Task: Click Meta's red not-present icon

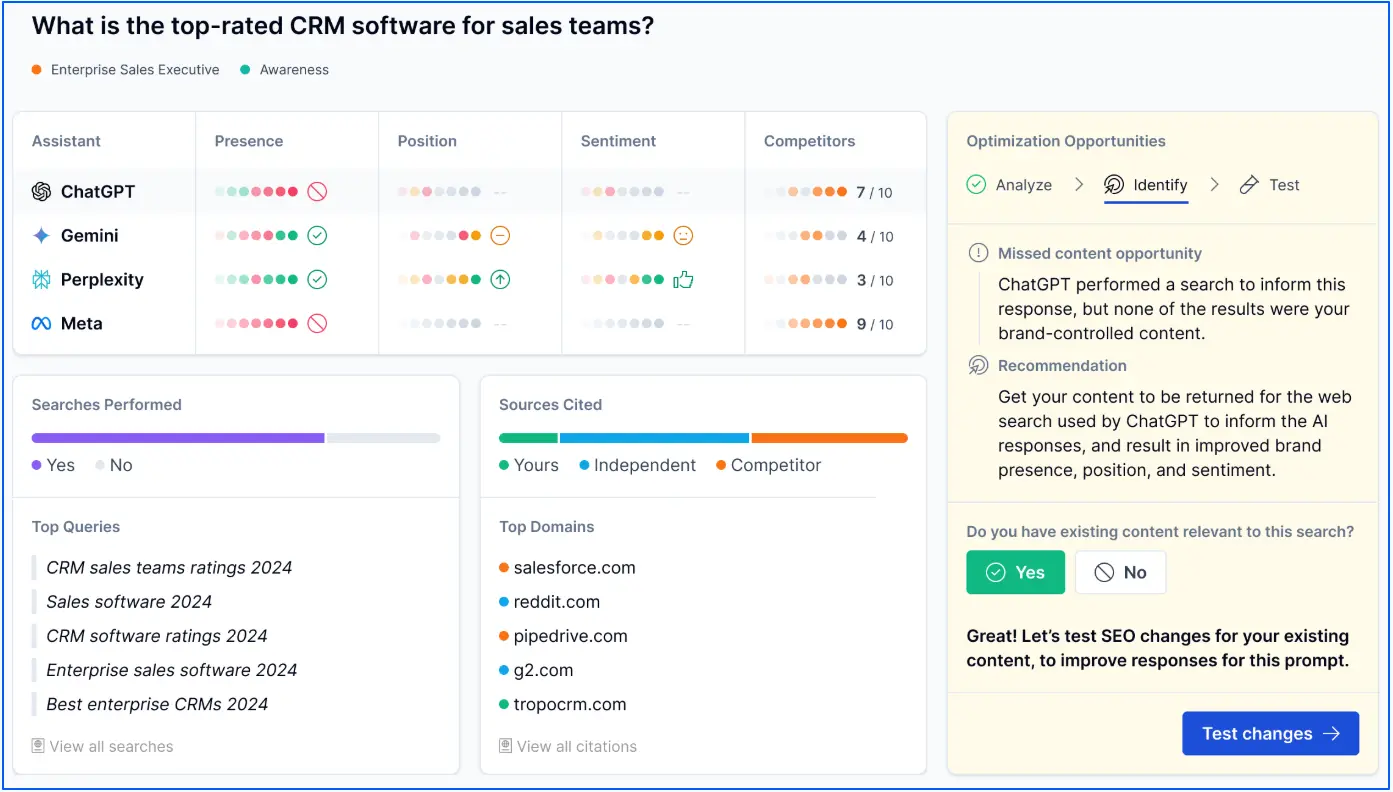Action: pyautogui.click(x=317, y=324)
